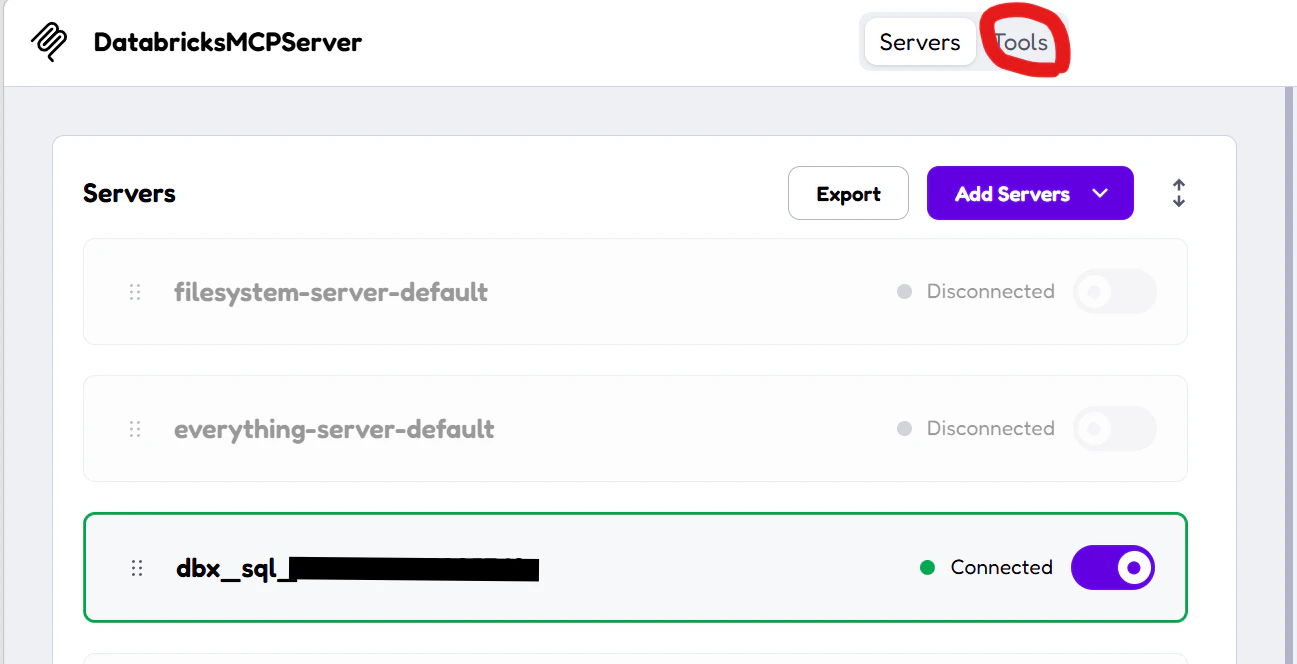Open the Add Servers dropdown
The height and width of the screenshot is (664, 1297).
pyautogui.click(x=1030, y=193)
